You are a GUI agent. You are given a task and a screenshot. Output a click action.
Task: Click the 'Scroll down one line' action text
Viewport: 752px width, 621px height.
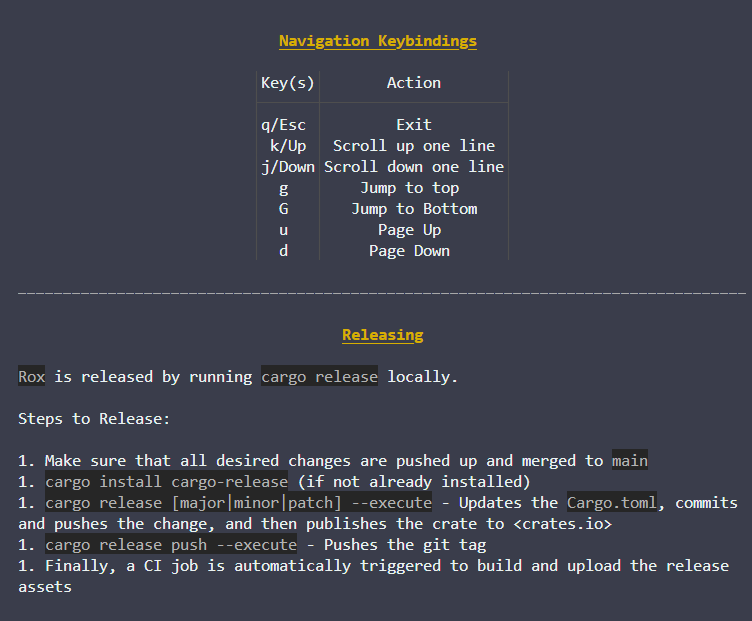(413, 167)
